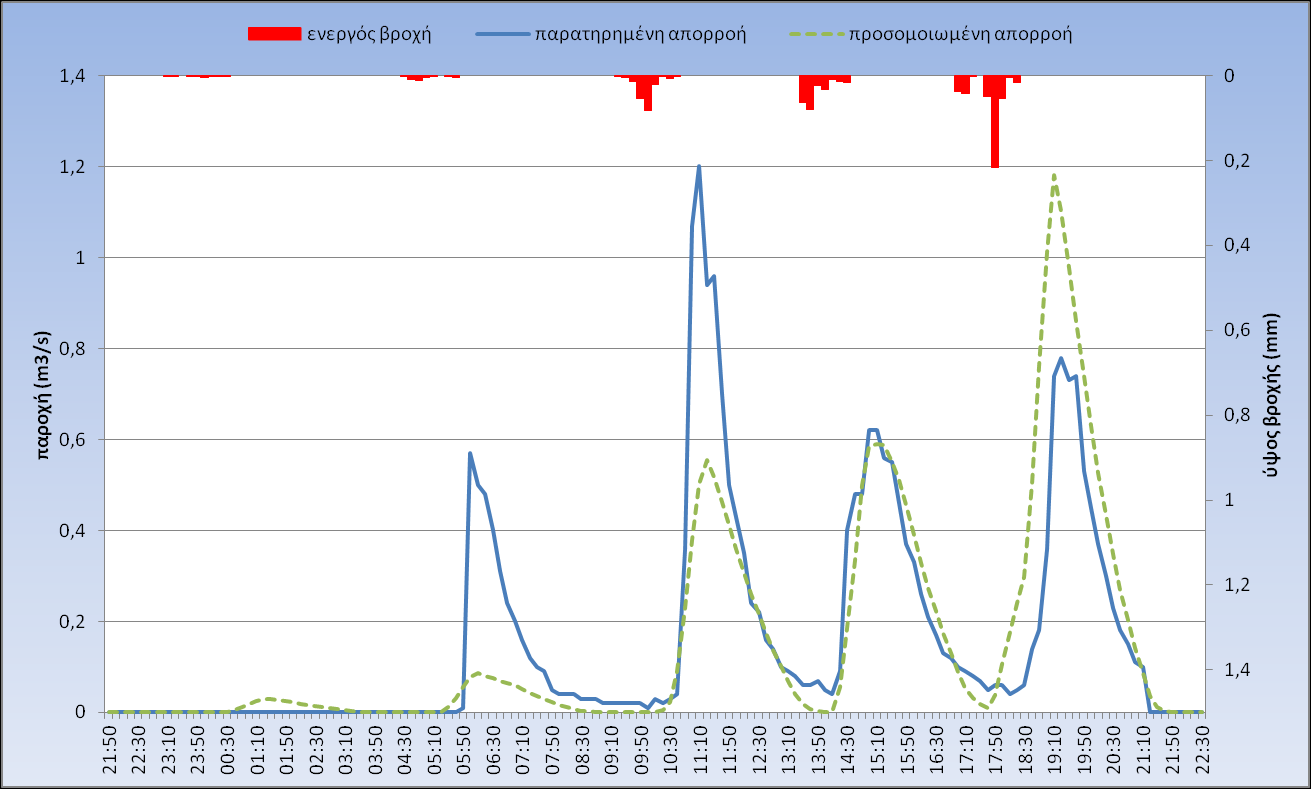Viewport: 1311px width, 789px height.
Task: Click the '0,4' tick on the right rainfall axis
Action: tap(1238, 246)
